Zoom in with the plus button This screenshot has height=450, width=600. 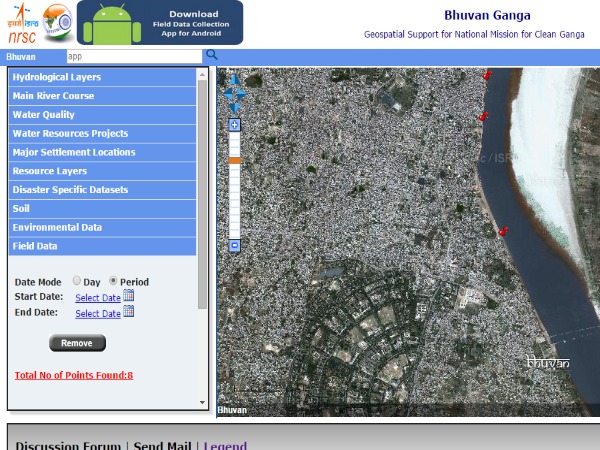pos(235,125)
